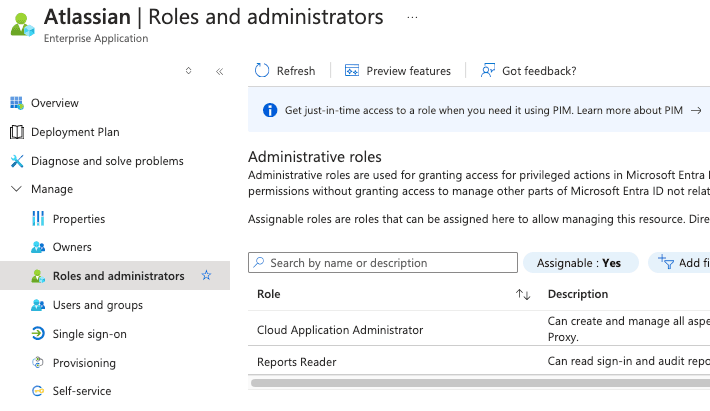The height and width of the screenshot is (411, 710).
Task: Select Roles and administrators item
Action: coord(115,276)
